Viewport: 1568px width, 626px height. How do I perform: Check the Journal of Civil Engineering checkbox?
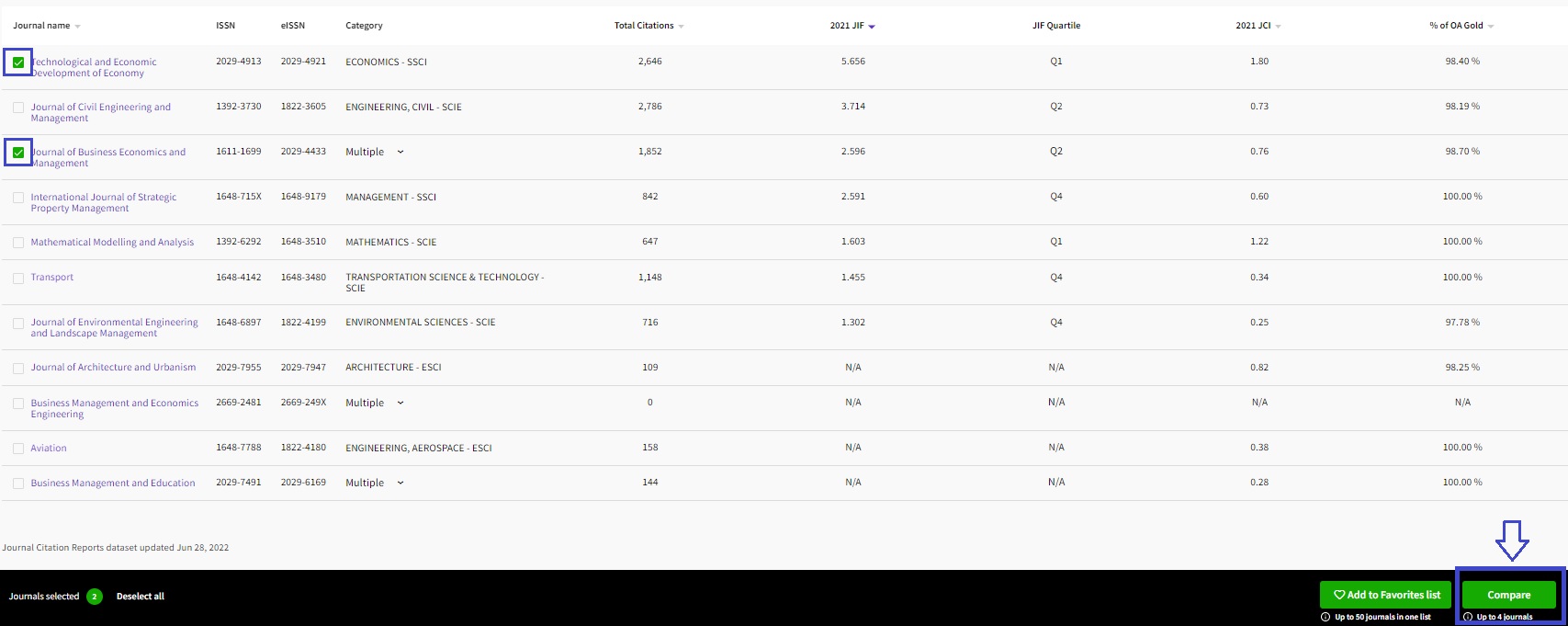[18, 108]
